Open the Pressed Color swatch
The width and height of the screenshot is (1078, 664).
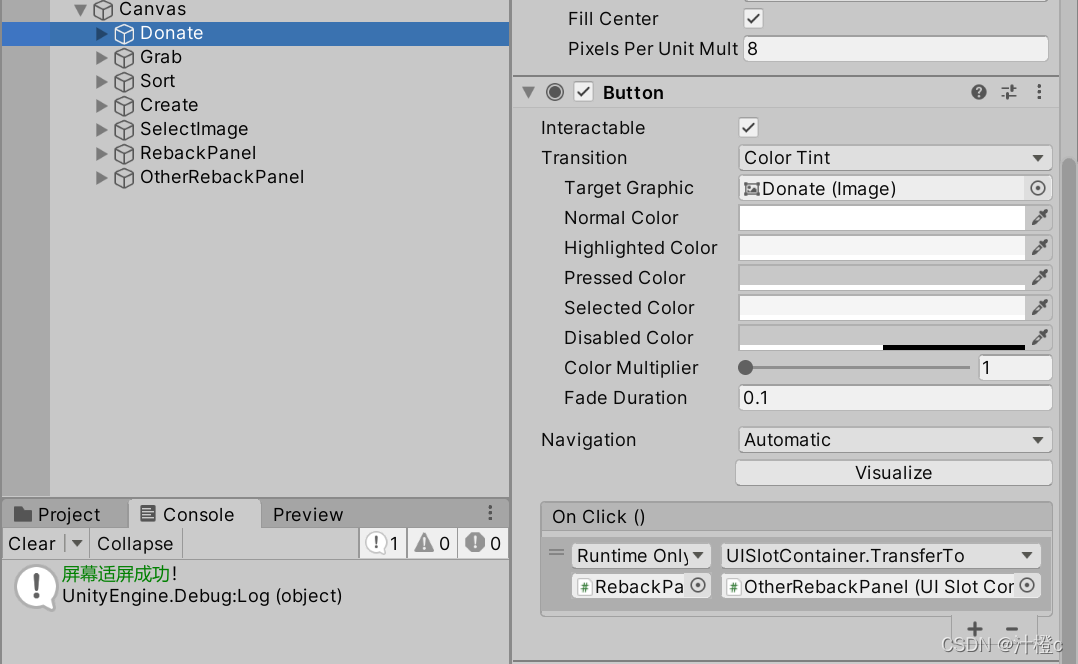click(x=882, y=278)
